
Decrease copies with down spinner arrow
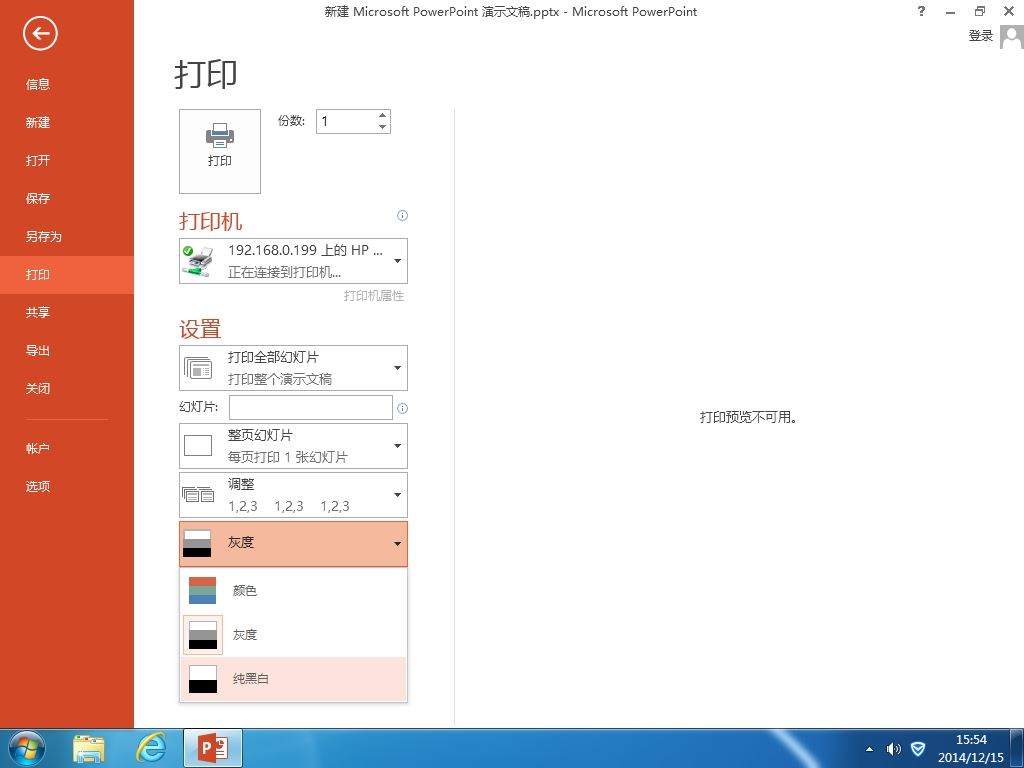click(383, 127)
